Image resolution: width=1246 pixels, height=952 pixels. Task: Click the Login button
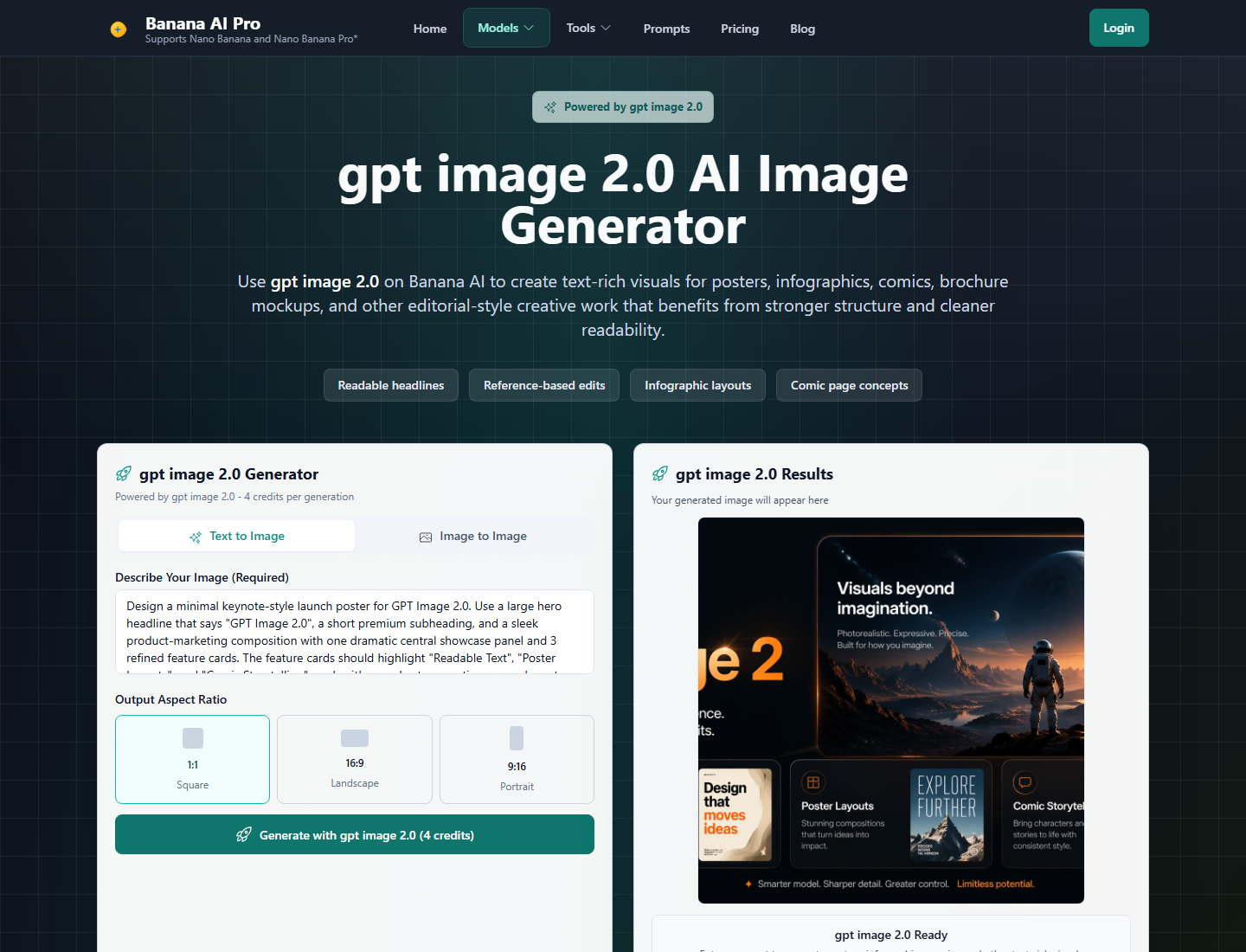(1119, 28)
